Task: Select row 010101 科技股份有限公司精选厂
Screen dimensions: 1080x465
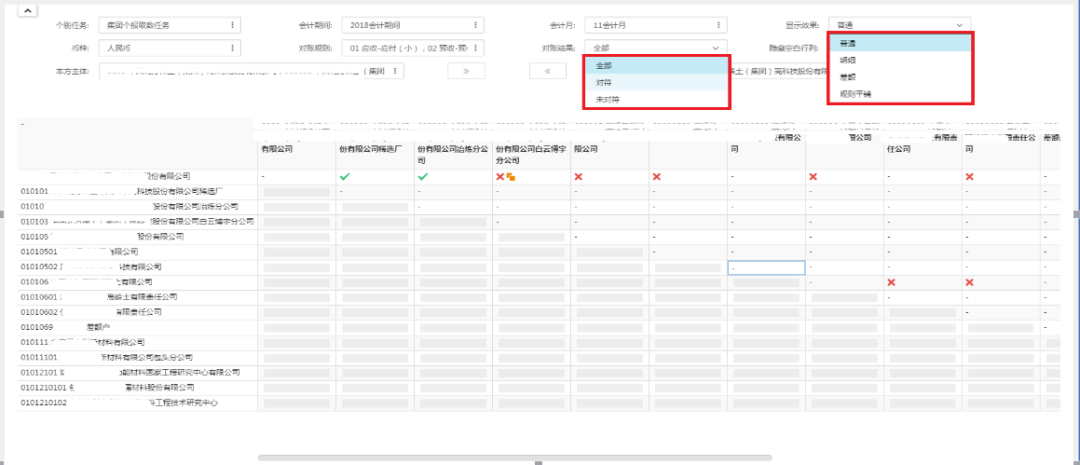Action: (138, 192)
